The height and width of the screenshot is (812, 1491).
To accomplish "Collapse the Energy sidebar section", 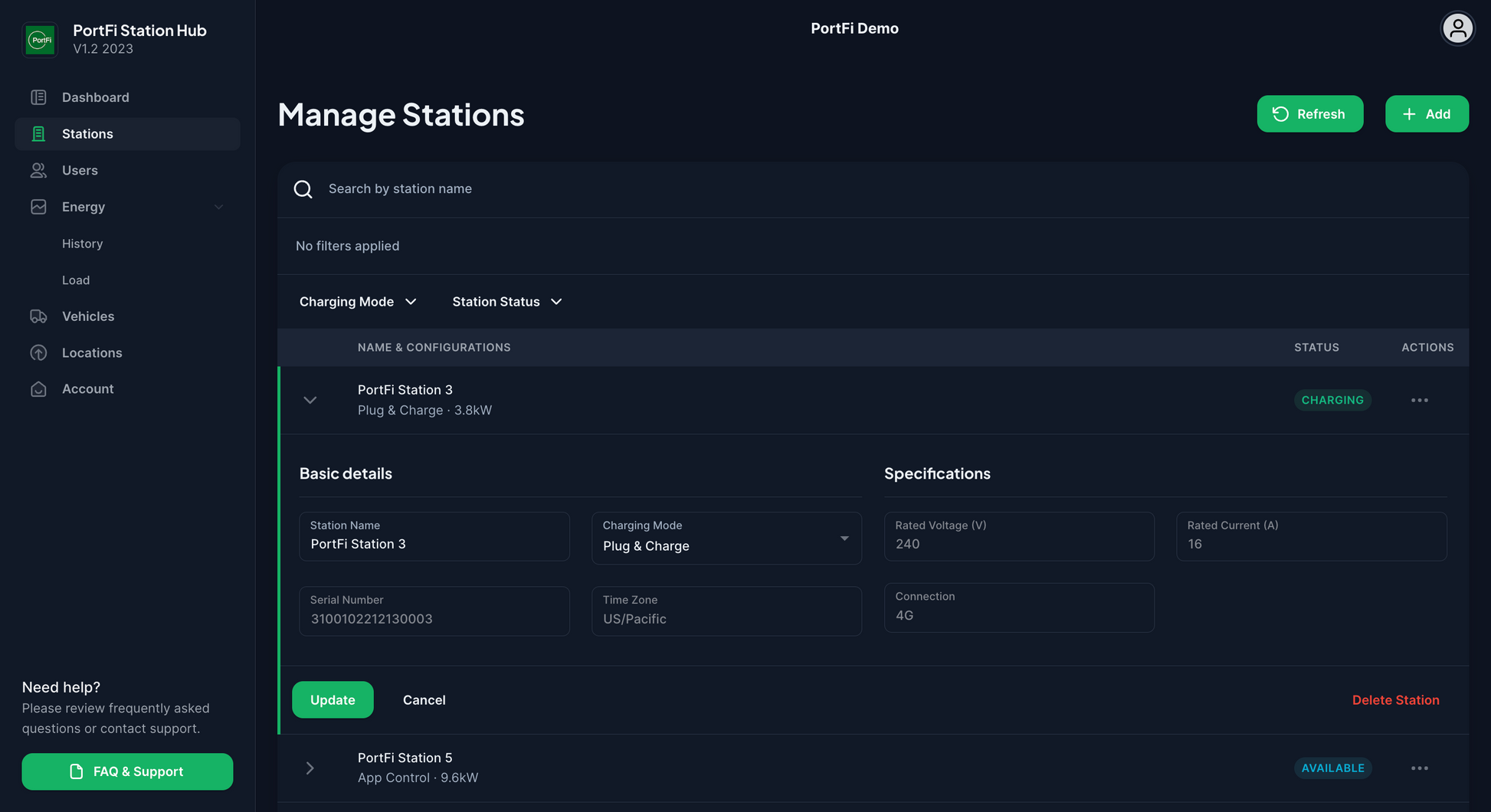I will click(218, 207).
